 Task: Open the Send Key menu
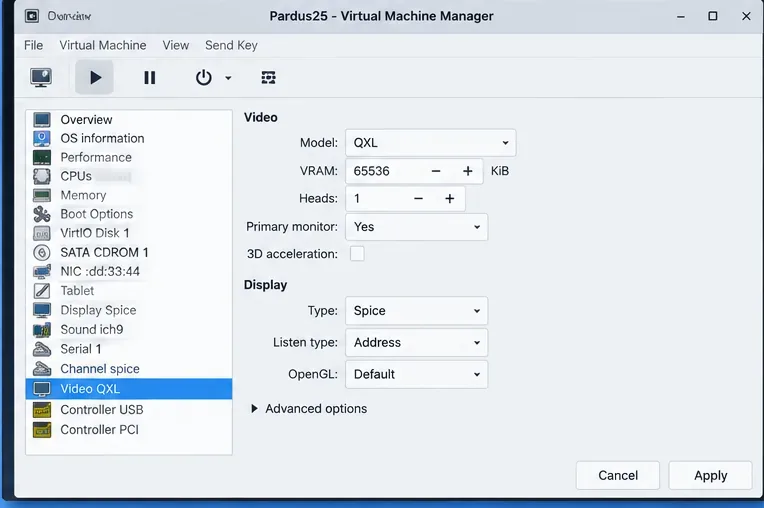coord(231,45)
